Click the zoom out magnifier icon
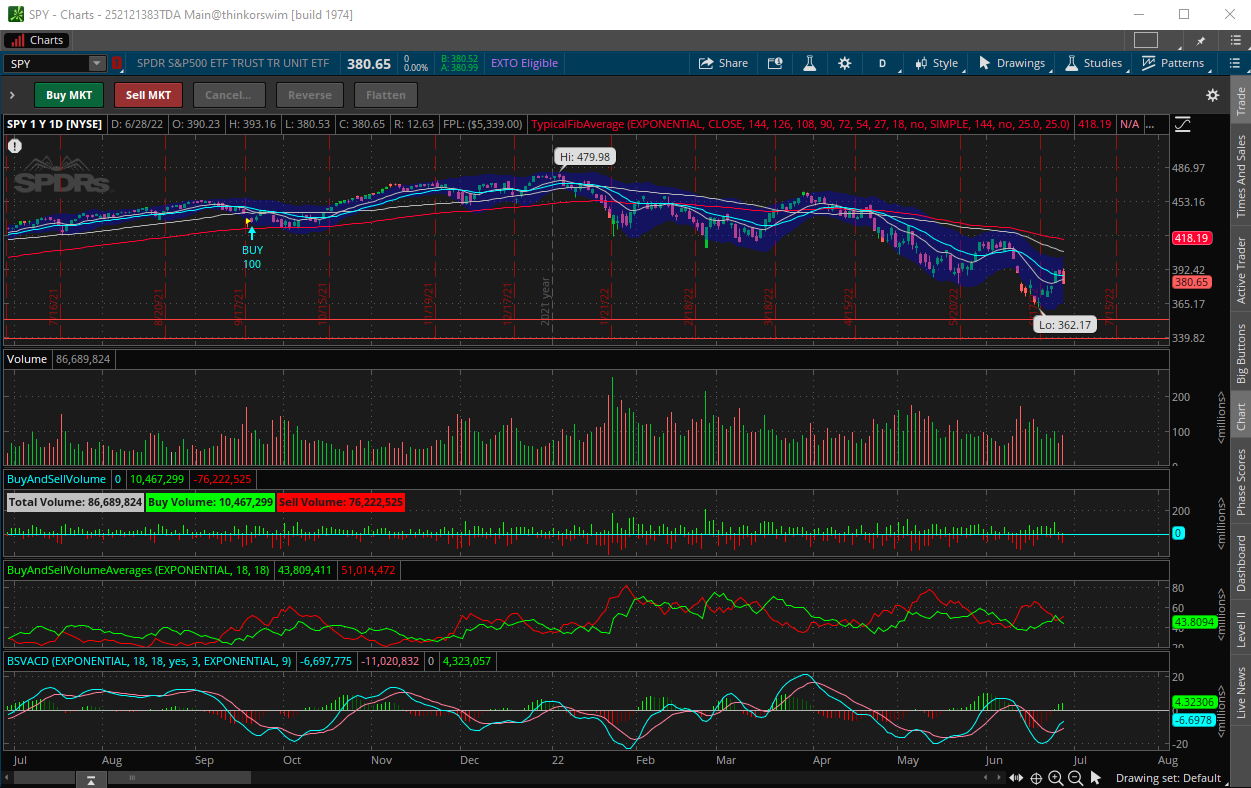1251x788 pixels. pyautogui.click(x=1074, y=778)
